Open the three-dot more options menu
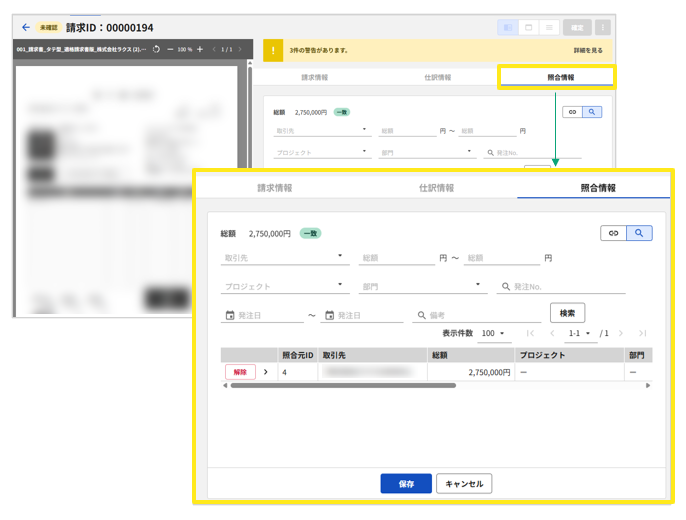This screenshot has width=686, height=520. 602,28
